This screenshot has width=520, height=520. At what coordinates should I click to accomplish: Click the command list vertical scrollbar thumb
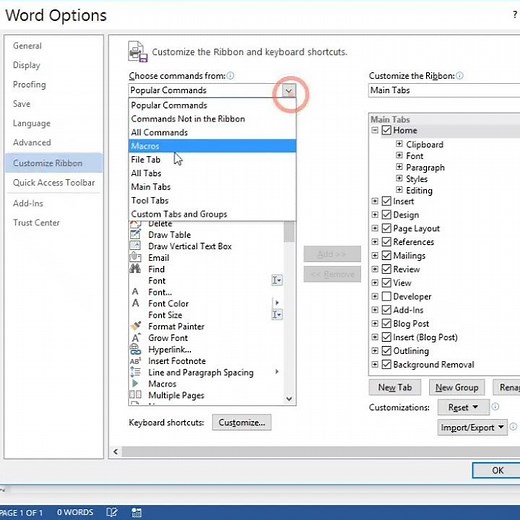click(289, 232)
